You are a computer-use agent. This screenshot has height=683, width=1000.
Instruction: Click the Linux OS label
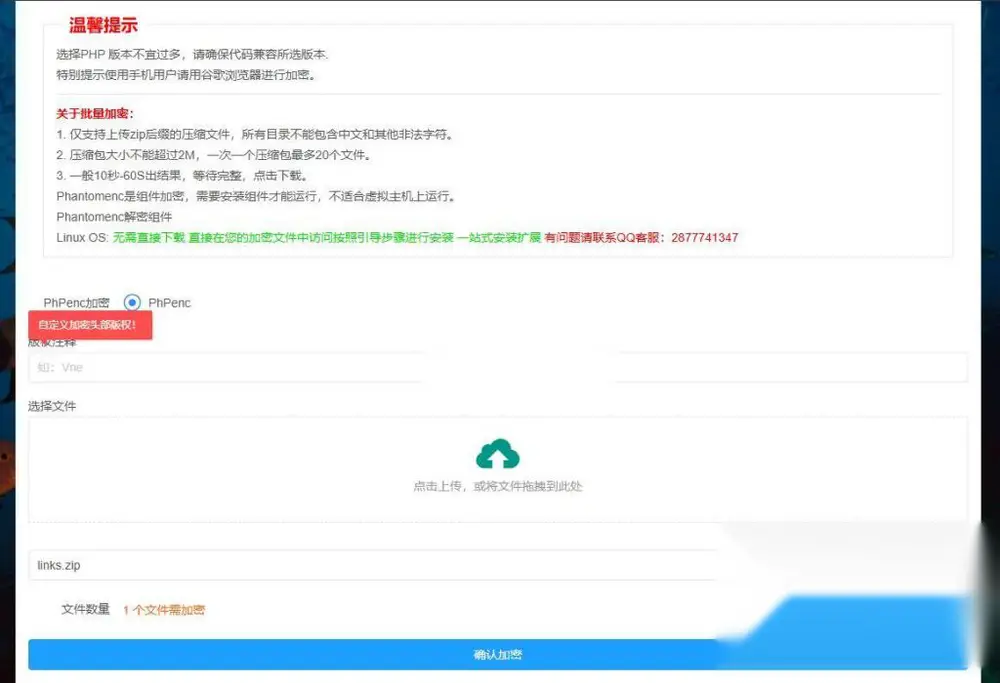[x=82, y=237]
